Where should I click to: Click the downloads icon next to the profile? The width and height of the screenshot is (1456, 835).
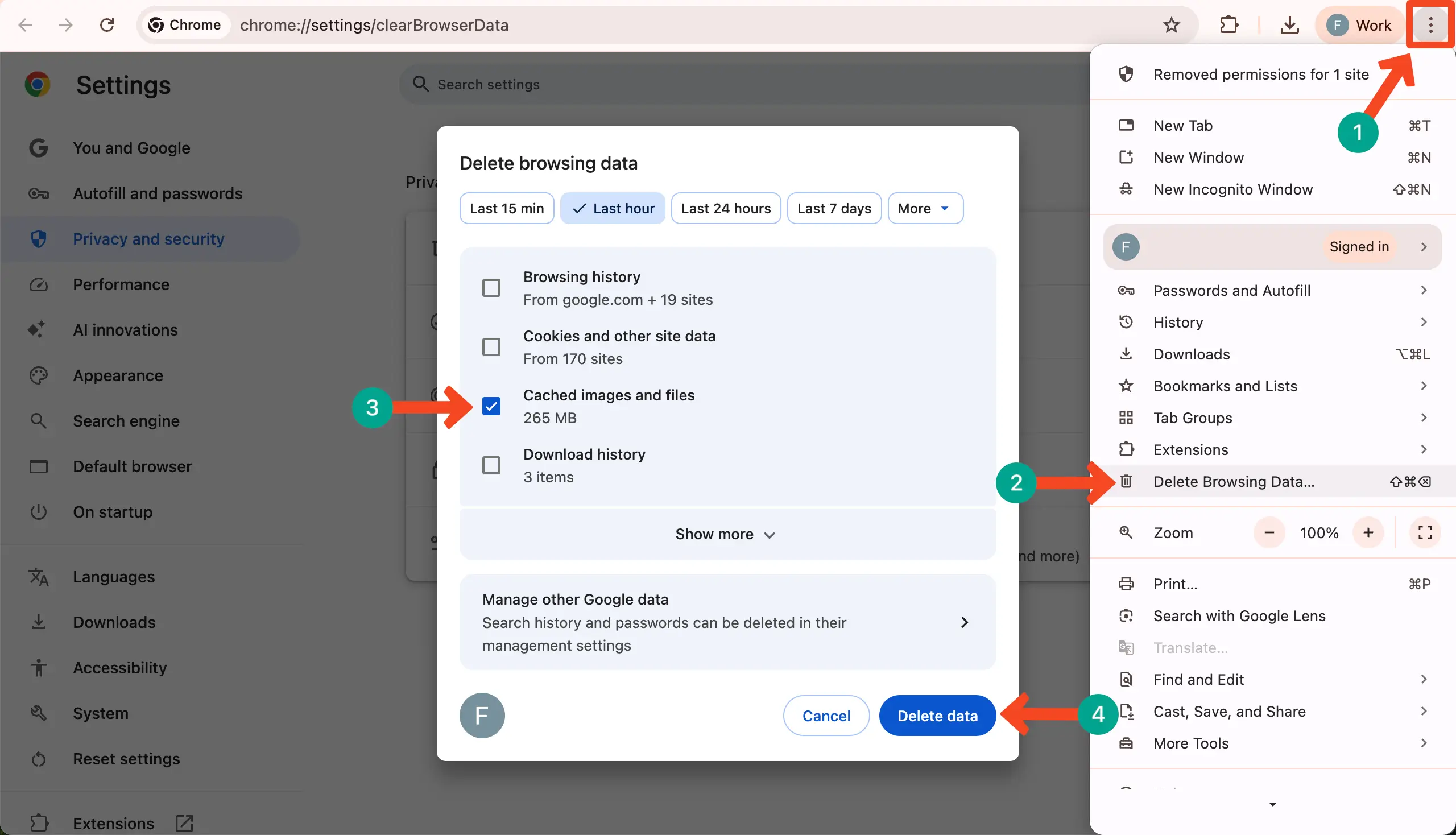(x=1289, y=24)
